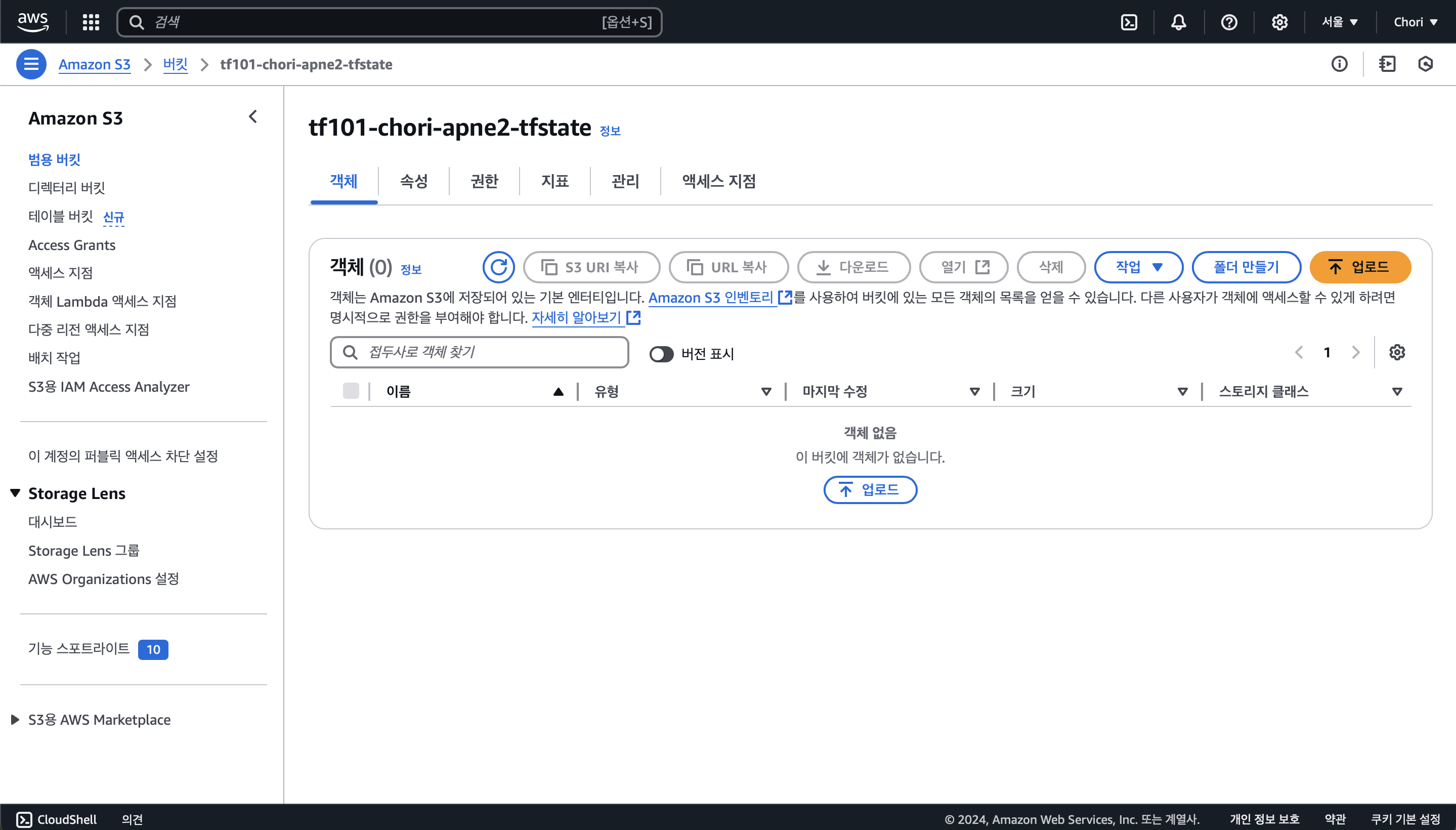The image size is (1456, 830).
Task: Refresh the objects list
Action: click(499, 267)
